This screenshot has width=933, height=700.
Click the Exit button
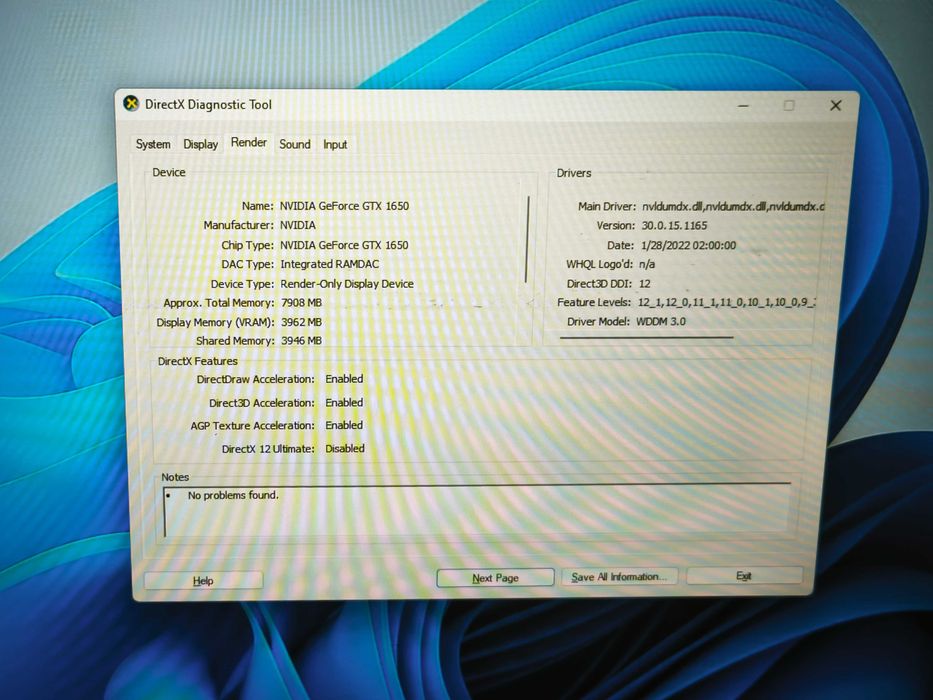pos(744,576)
